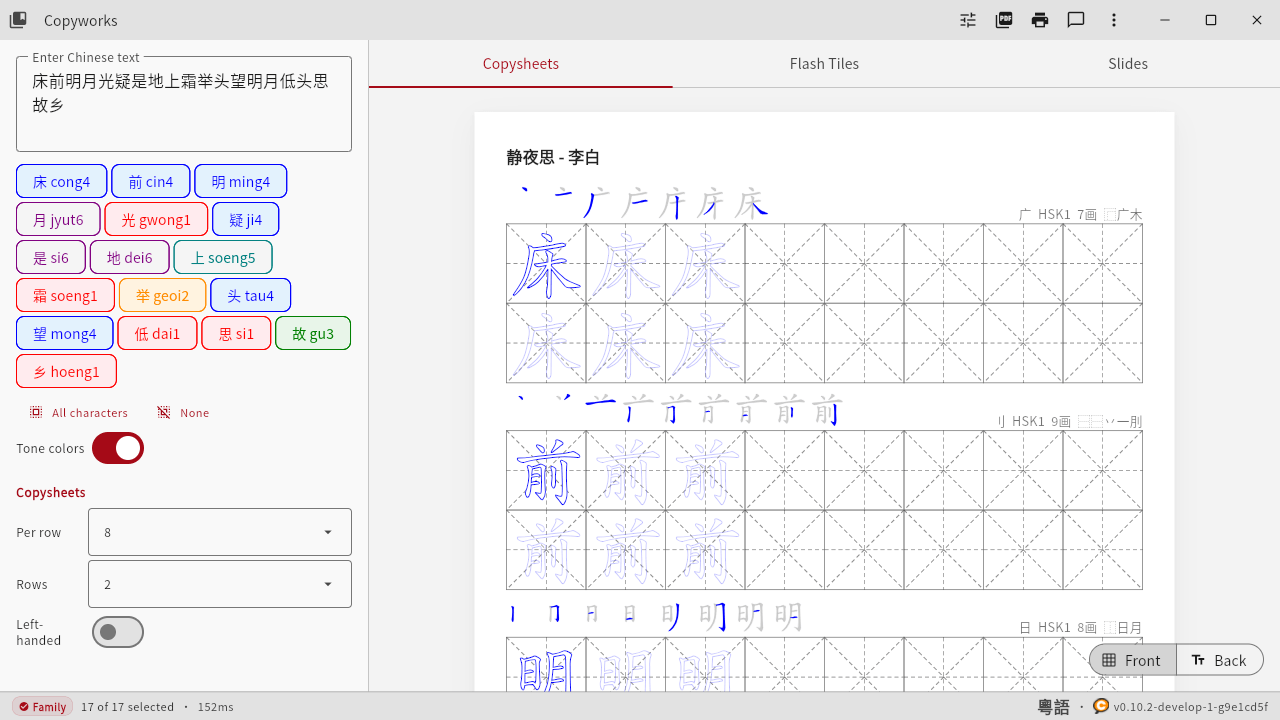1280x720 pixels.
Task: Disable the Tone colors toggle
Action: (117, 448)
